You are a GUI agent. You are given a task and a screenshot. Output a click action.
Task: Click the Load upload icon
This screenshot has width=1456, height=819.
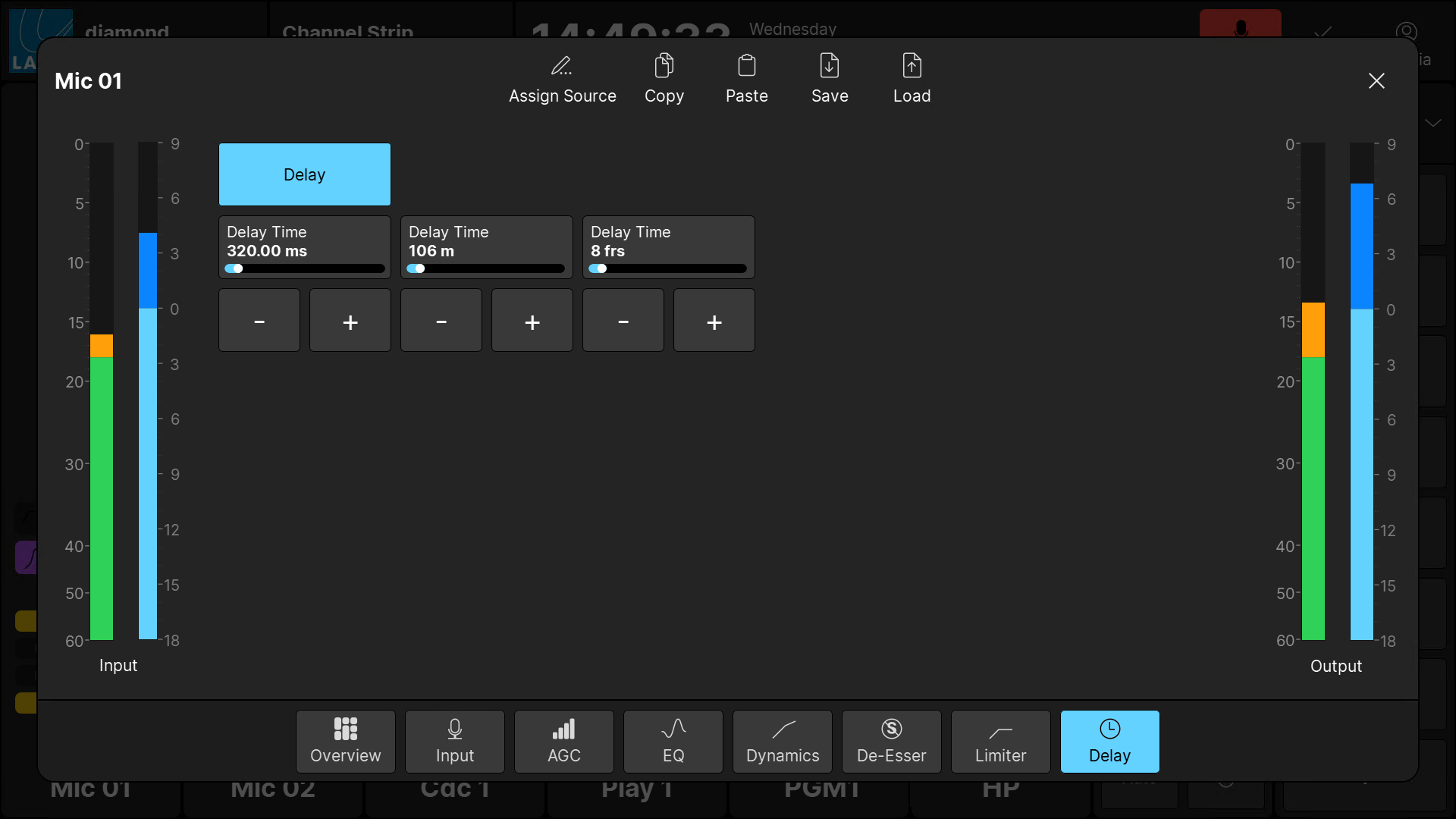point(912,66)
